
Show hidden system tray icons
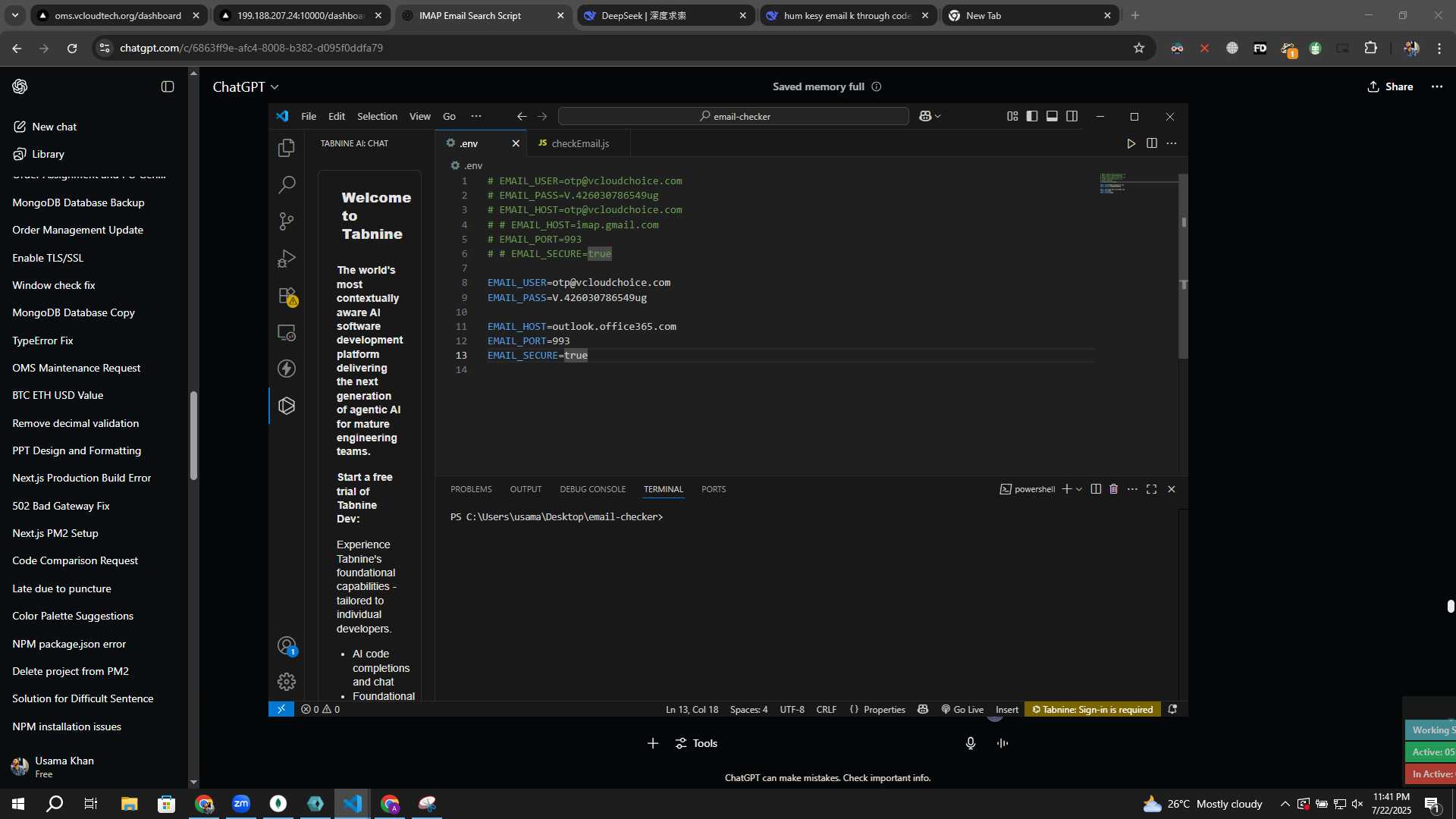click(x=1285, y=804)
